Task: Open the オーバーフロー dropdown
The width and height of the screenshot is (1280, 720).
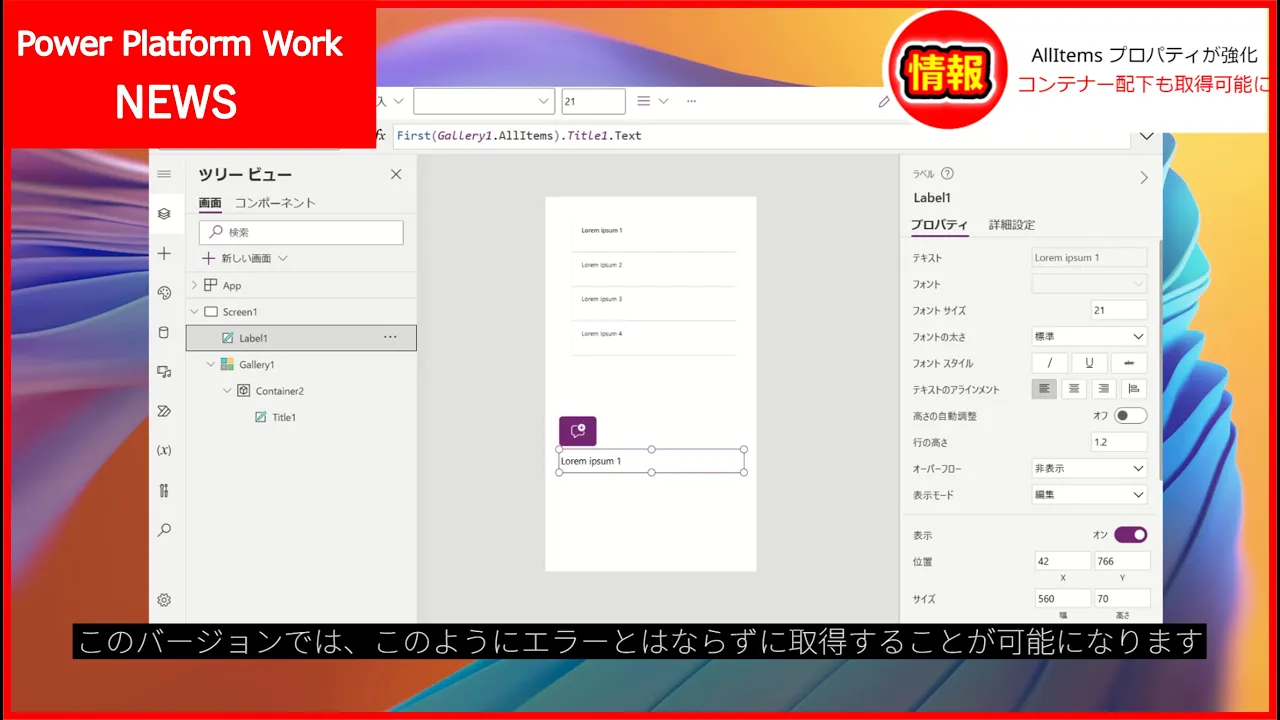Action: pos(1089,468)
